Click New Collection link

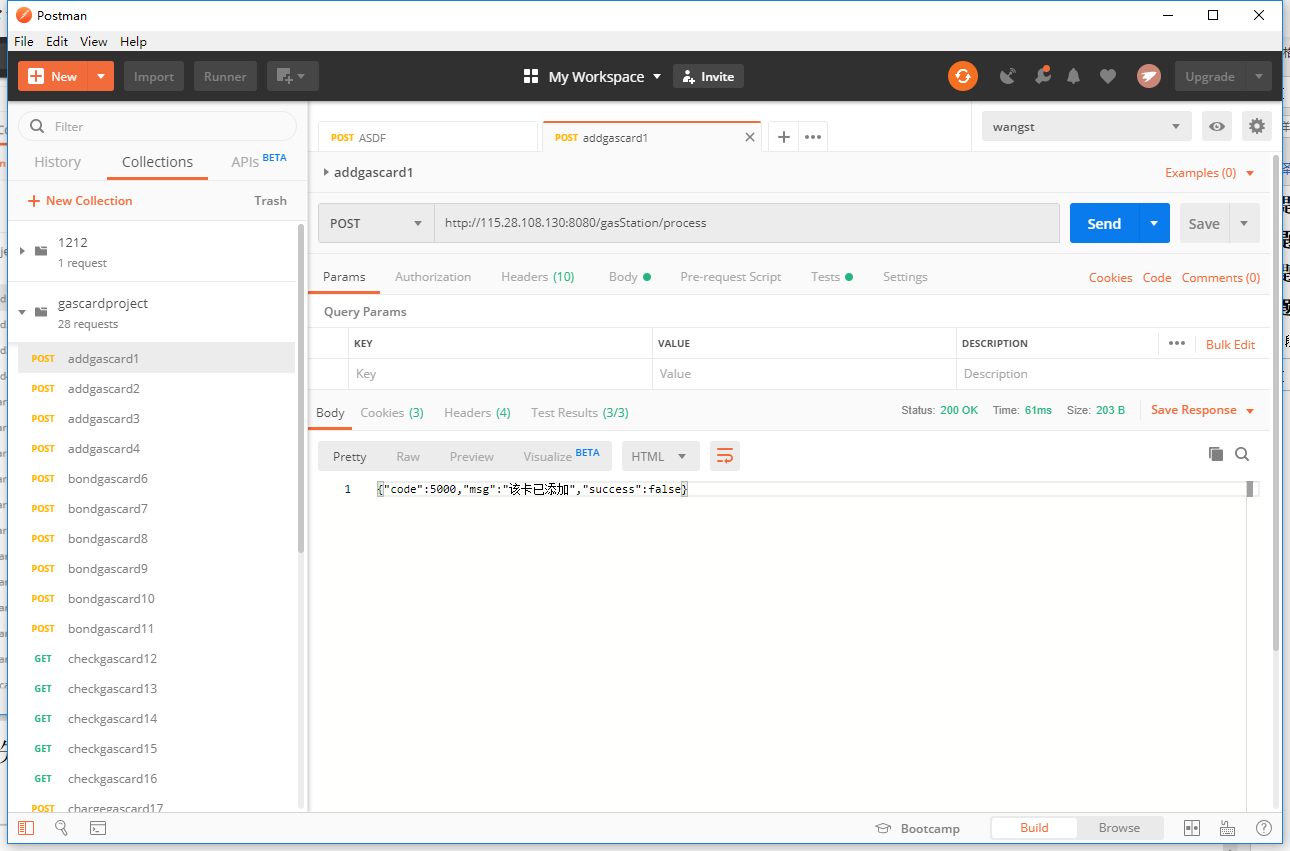[79, 200]
